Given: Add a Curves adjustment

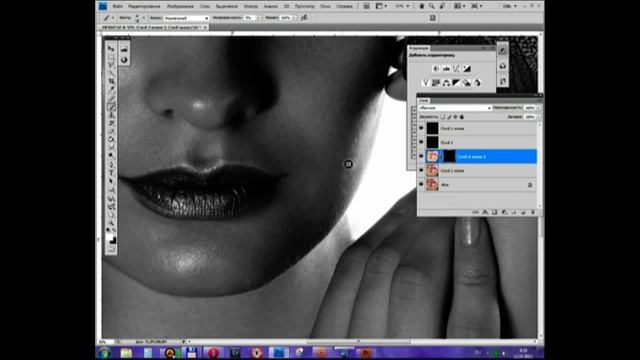Looking at the screenshot, I should (456, 69).
